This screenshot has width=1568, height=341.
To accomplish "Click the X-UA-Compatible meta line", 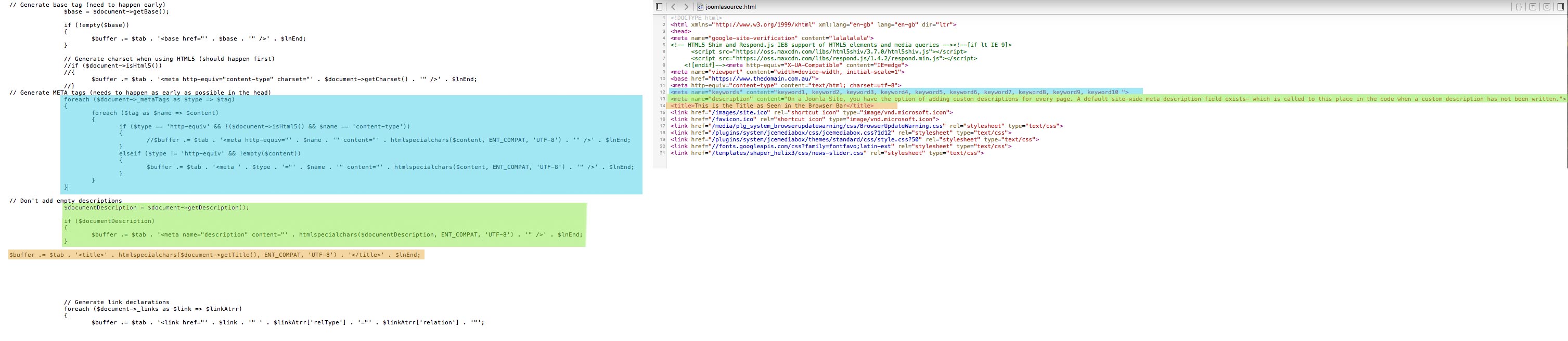I will 796,65.
